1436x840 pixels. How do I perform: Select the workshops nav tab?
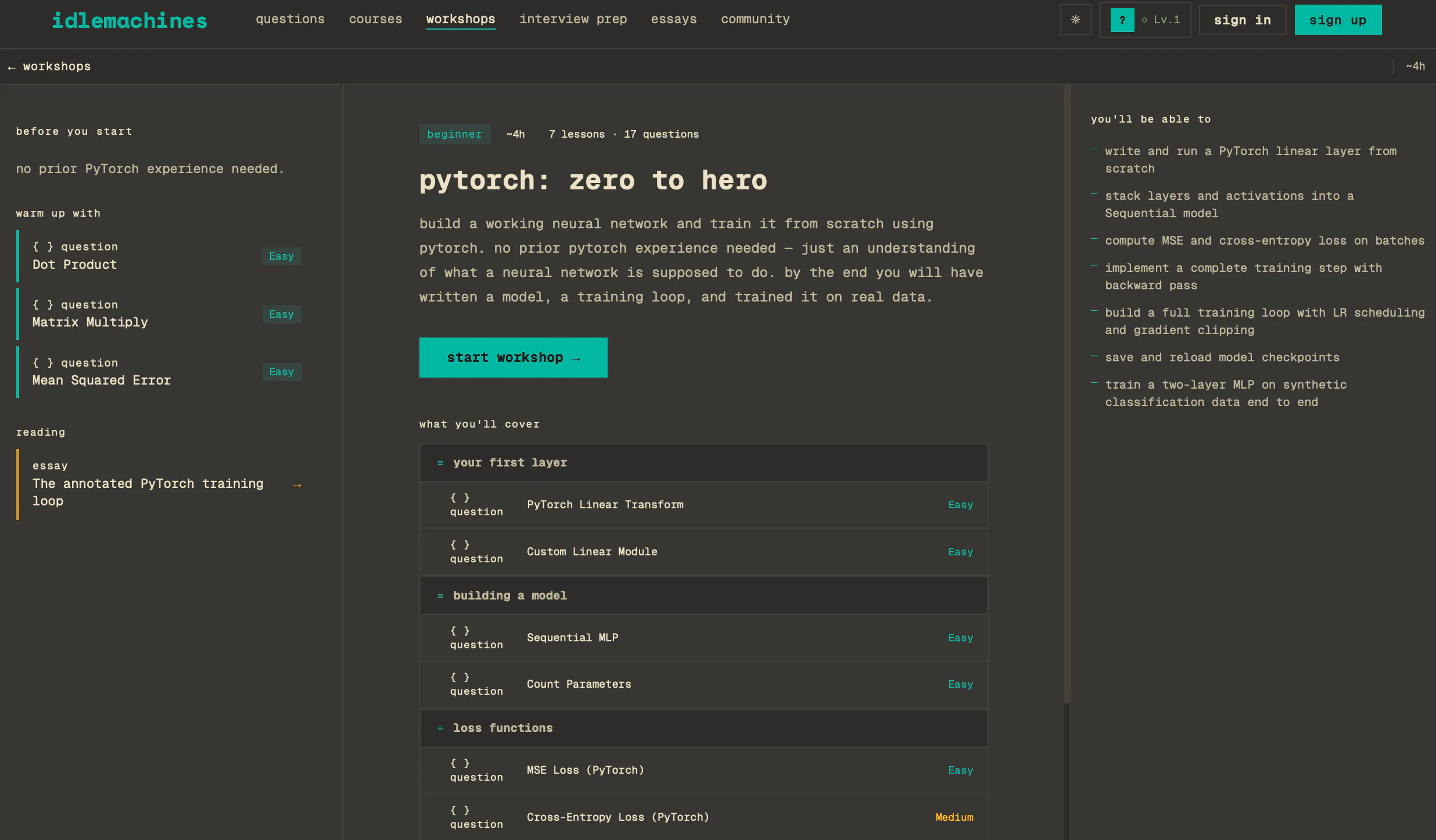[461, 19]
